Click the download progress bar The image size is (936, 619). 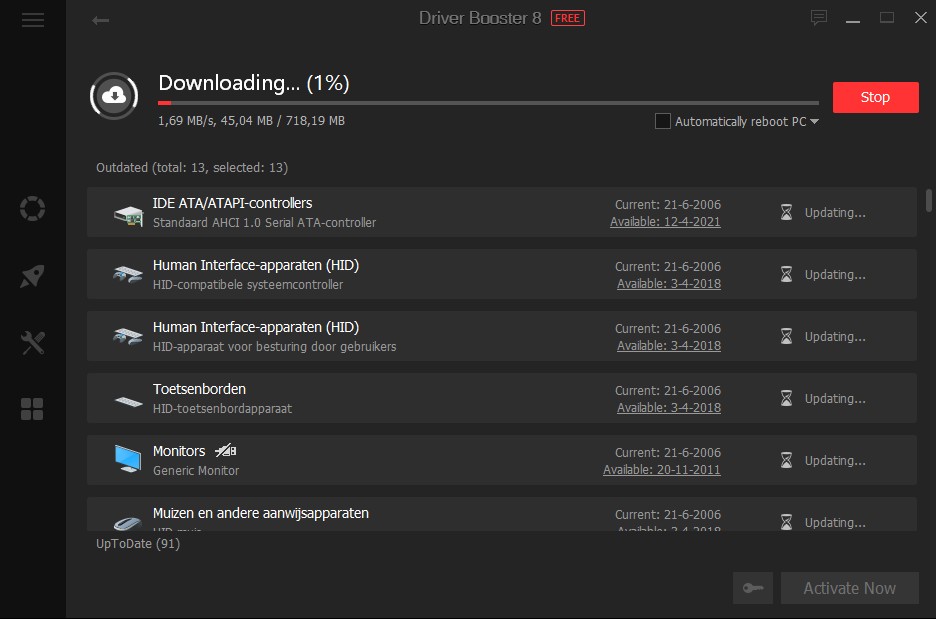pyautogui.click(x=488, y=103)
